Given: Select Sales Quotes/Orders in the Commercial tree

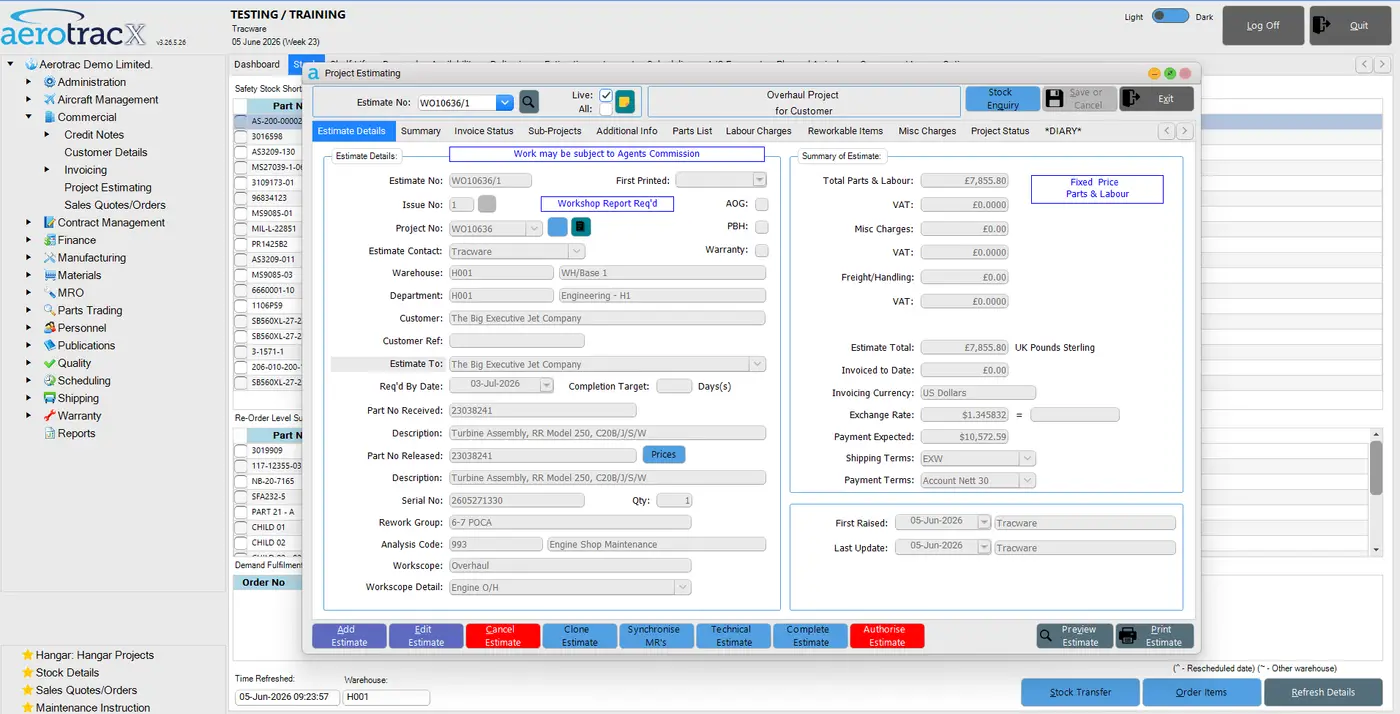Looking at the screenshot, I should click(115, 205).
